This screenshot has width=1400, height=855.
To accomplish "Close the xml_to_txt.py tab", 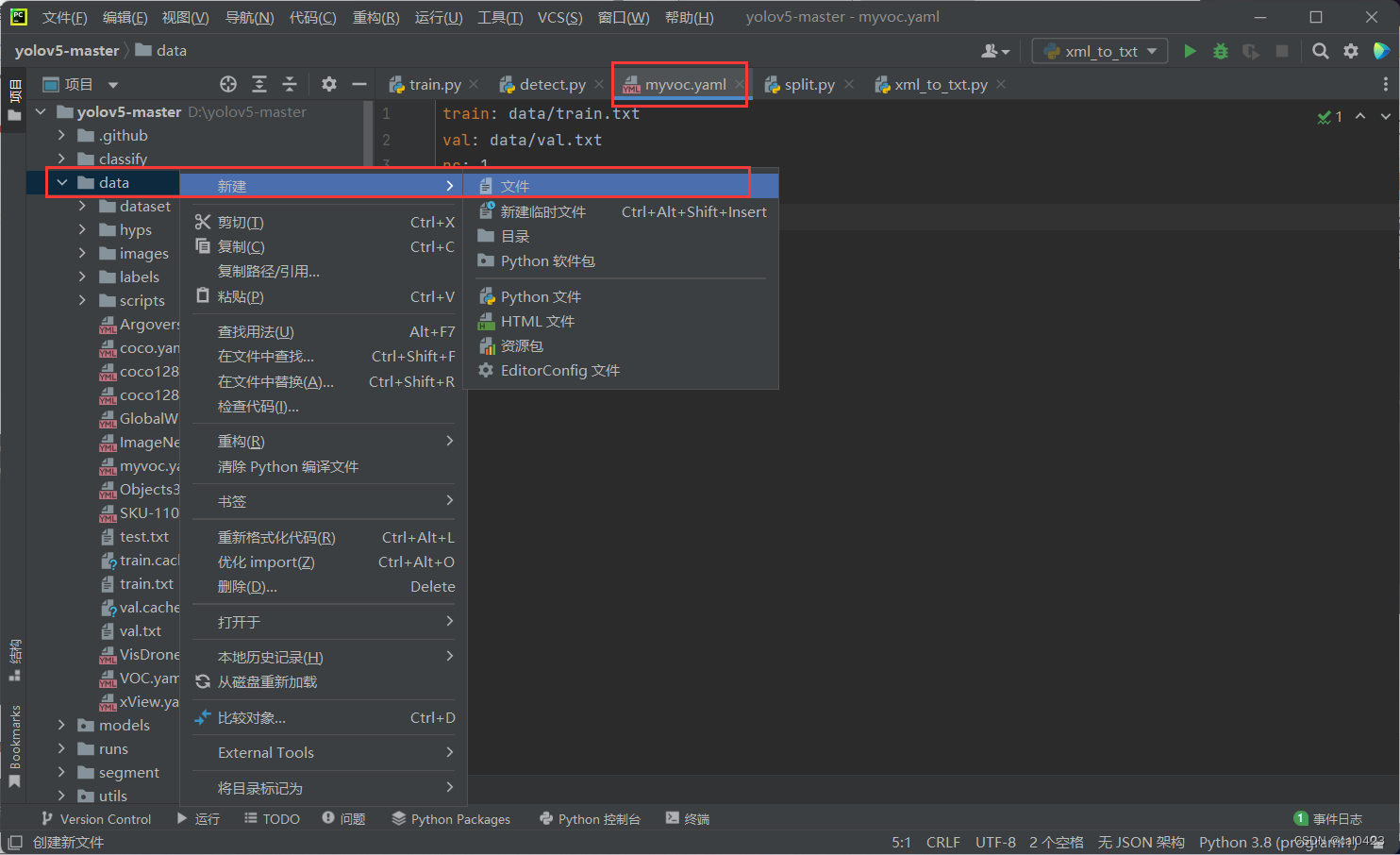I will pyautogui.click(x=1001, y=84).
